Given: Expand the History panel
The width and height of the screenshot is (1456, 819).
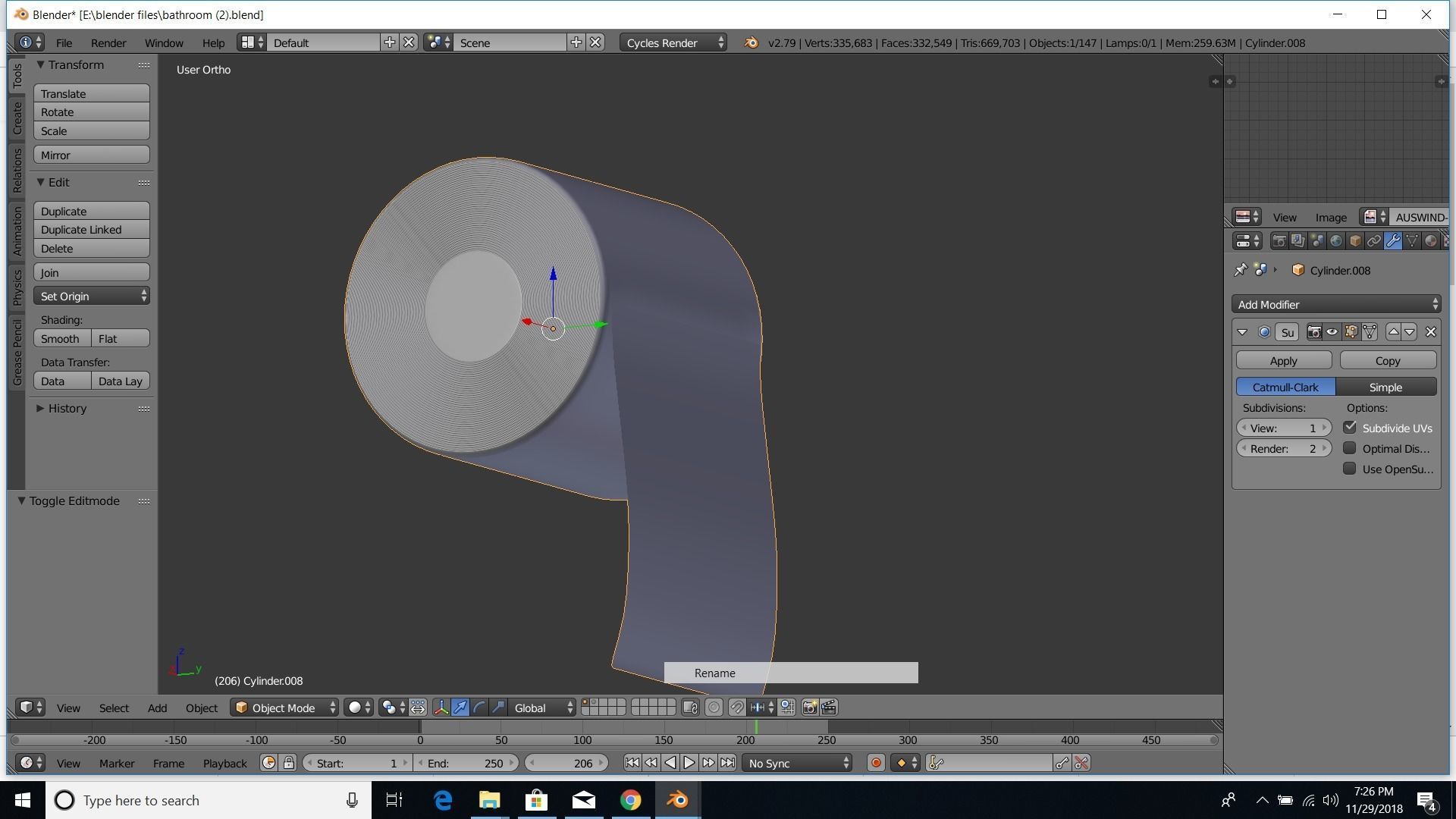Looking at the screenshot, I should (67, 408).
